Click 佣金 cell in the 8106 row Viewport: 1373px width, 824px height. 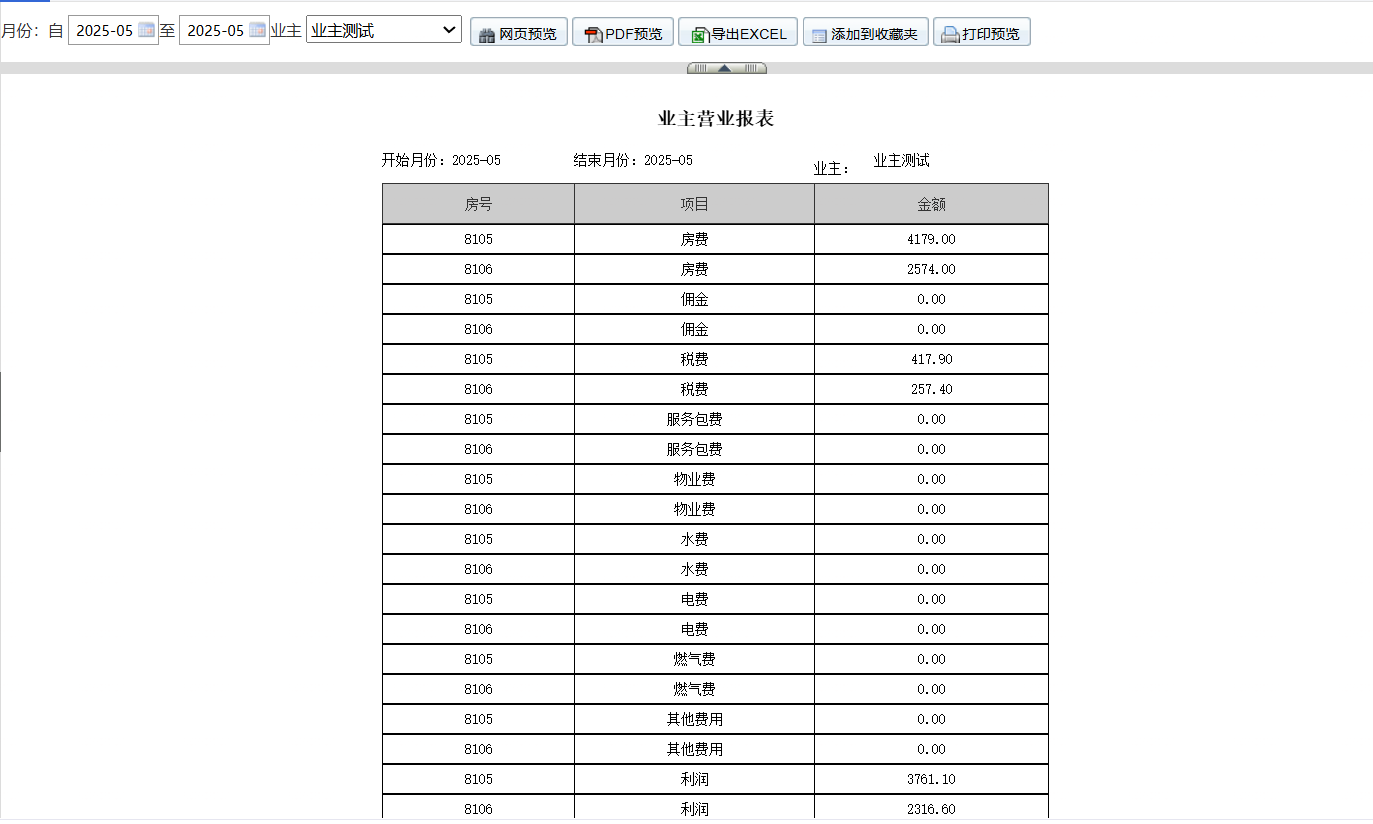click(x=694, y=329)
